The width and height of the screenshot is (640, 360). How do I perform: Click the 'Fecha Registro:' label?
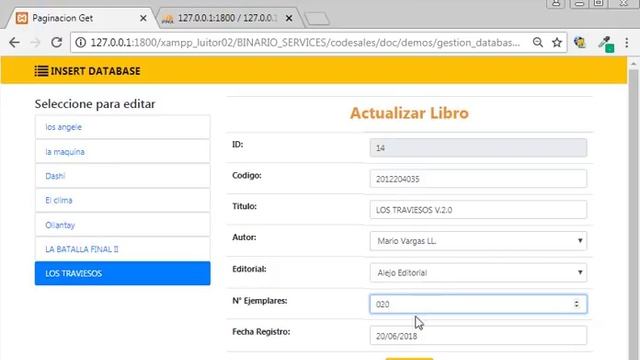click(261, 332)
